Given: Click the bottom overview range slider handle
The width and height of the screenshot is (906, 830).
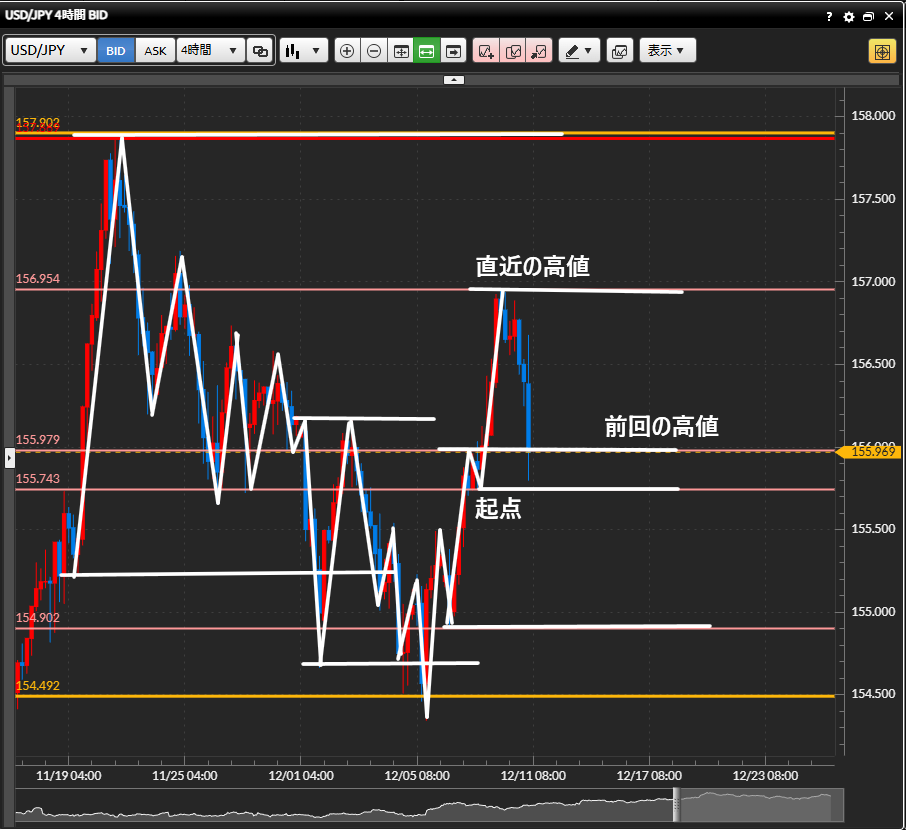Looking at the screenshot, I should (x=677, y=805).
